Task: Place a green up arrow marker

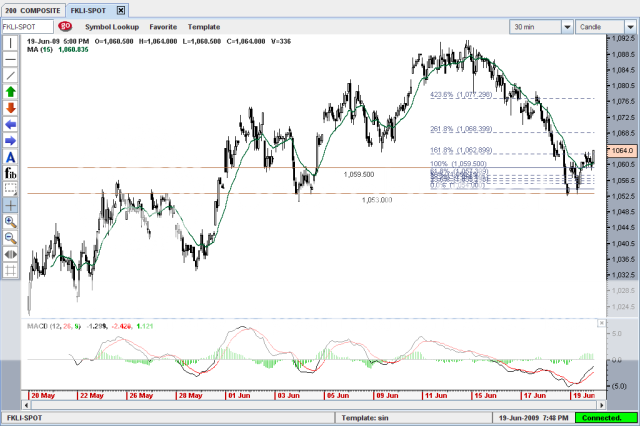Action: 11,92
